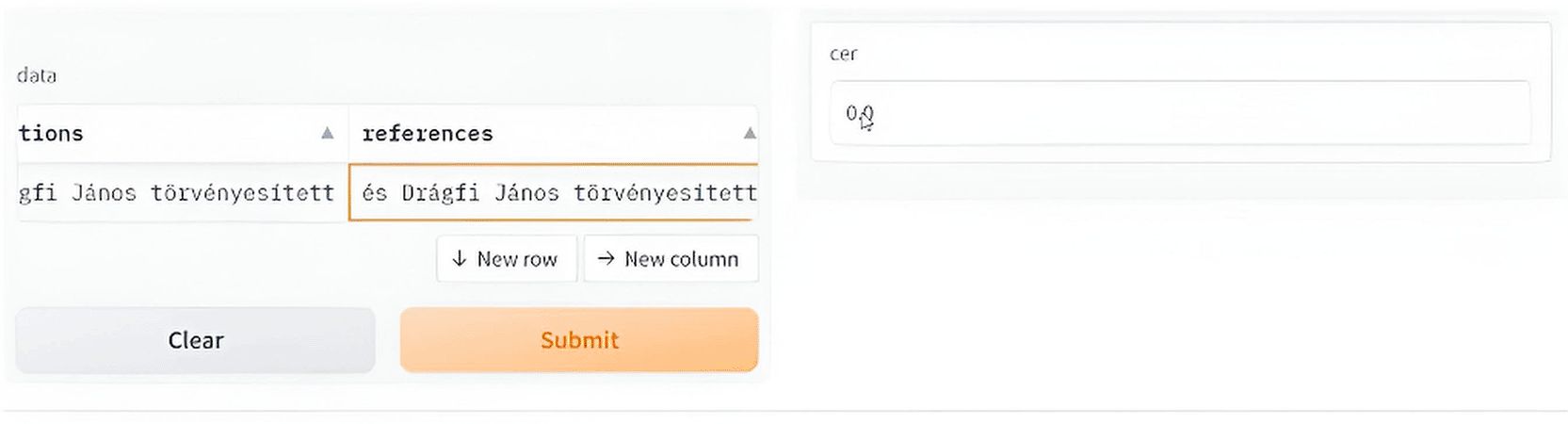Click the truncated predictions header 'tions'
This screenshot has height=424, width=1568.
[51, 134]
